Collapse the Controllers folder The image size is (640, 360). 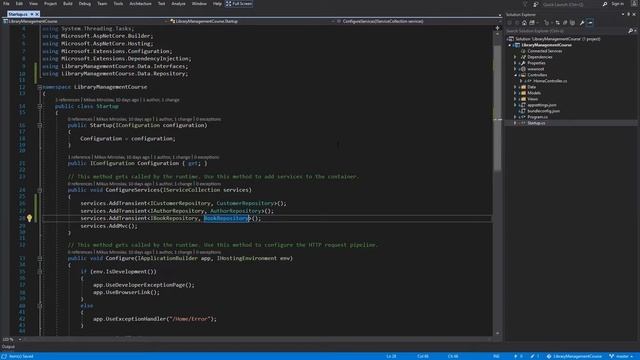(515, 75)
